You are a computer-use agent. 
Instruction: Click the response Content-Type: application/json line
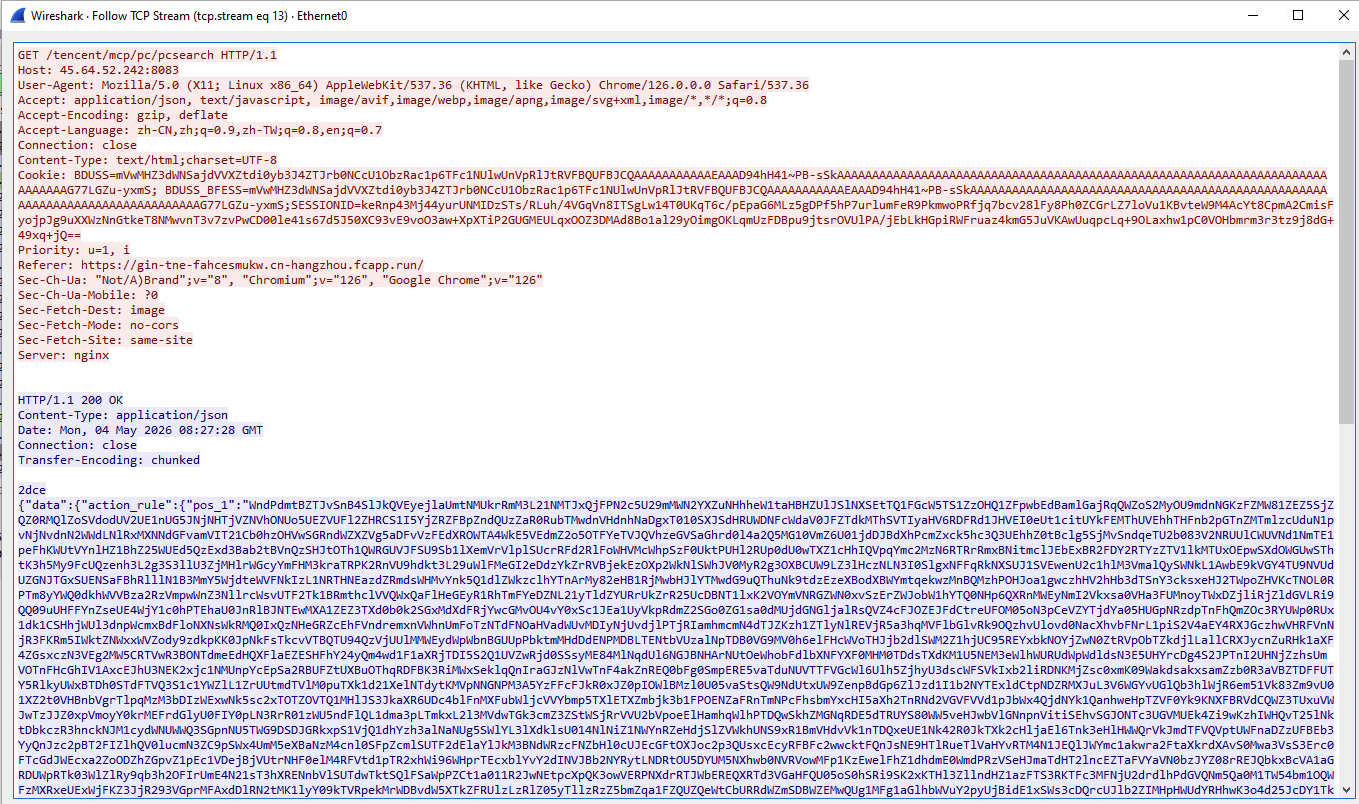click(123, 415)
